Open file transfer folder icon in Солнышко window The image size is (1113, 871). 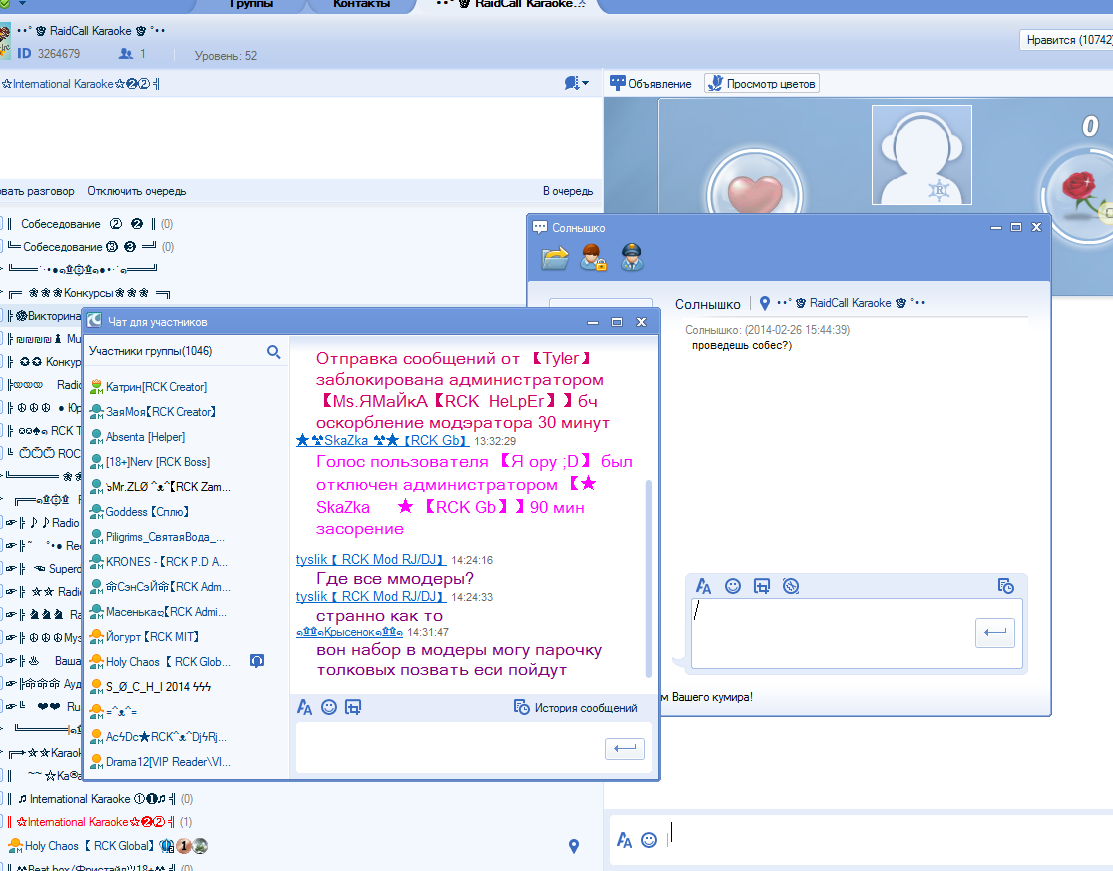pyautogui.click(x=555, y=258)
